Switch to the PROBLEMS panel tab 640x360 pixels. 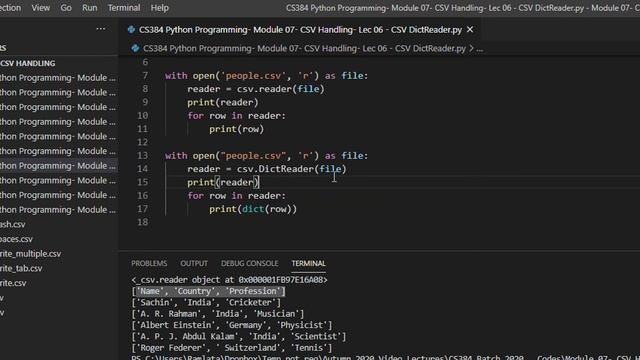coord(149,263)
